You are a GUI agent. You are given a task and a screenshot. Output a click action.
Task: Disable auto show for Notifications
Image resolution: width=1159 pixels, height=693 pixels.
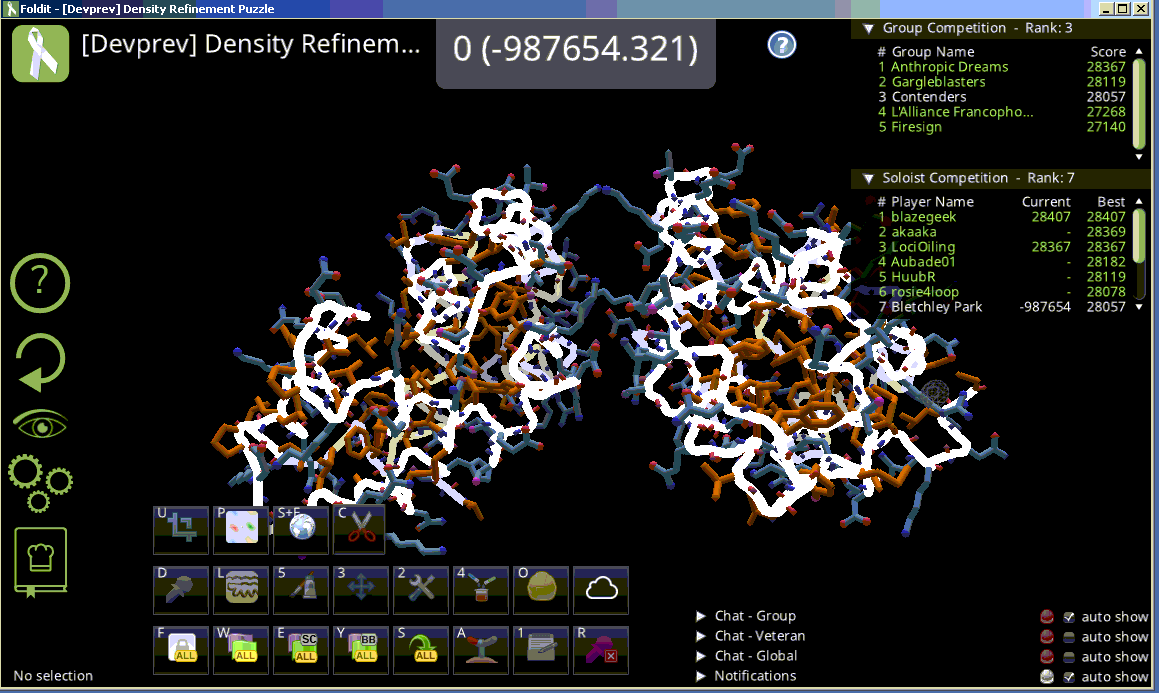(x=1069, y=677)
